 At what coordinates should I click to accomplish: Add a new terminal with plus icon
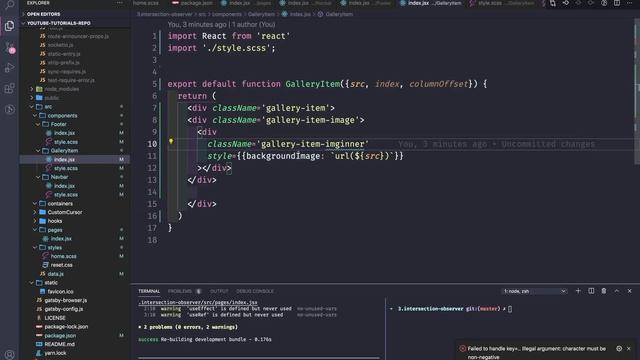pos(578,291)
